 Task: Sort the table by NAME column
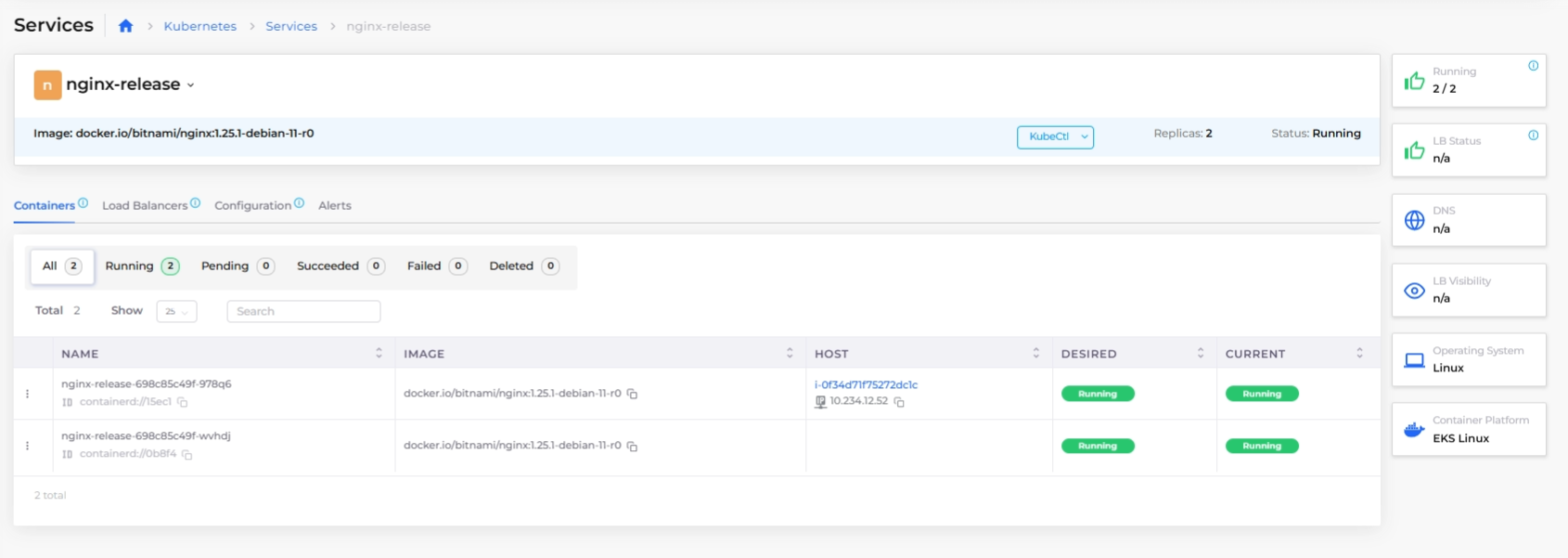[379, 354]
